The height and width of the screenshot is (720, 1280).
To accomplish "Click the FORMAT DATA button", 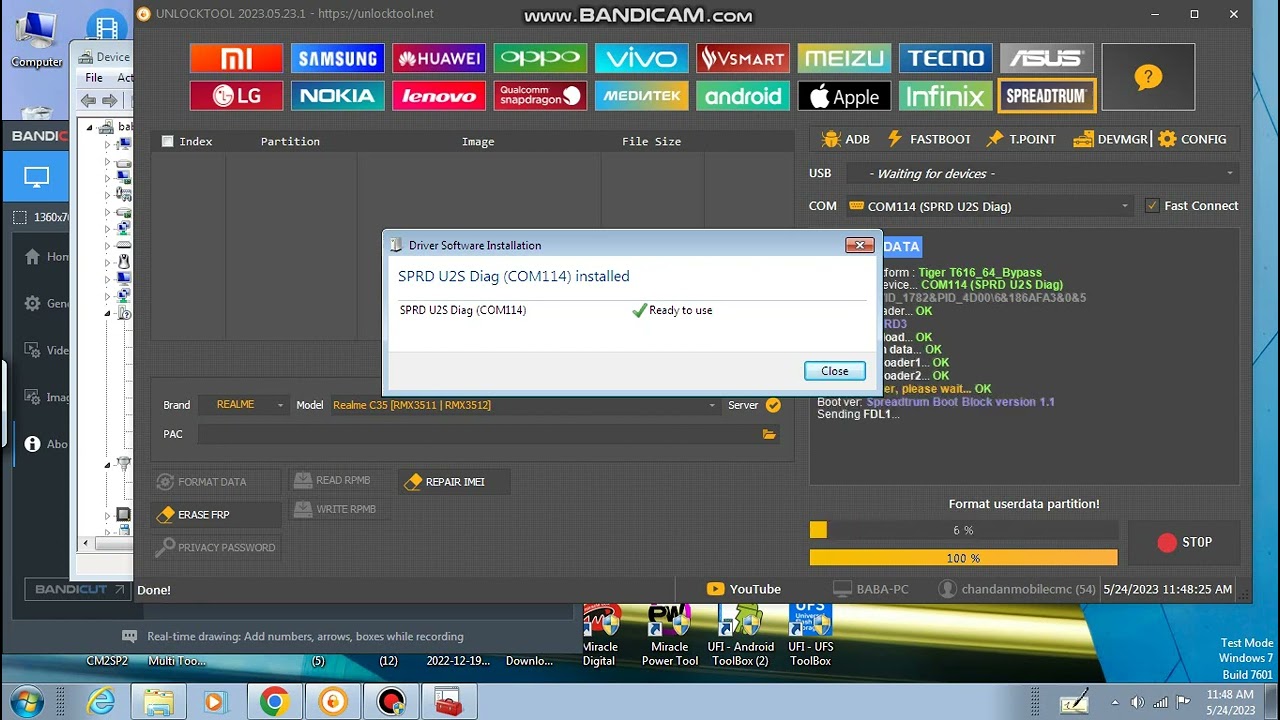I will pyautogui.click(x=215, y=482).
